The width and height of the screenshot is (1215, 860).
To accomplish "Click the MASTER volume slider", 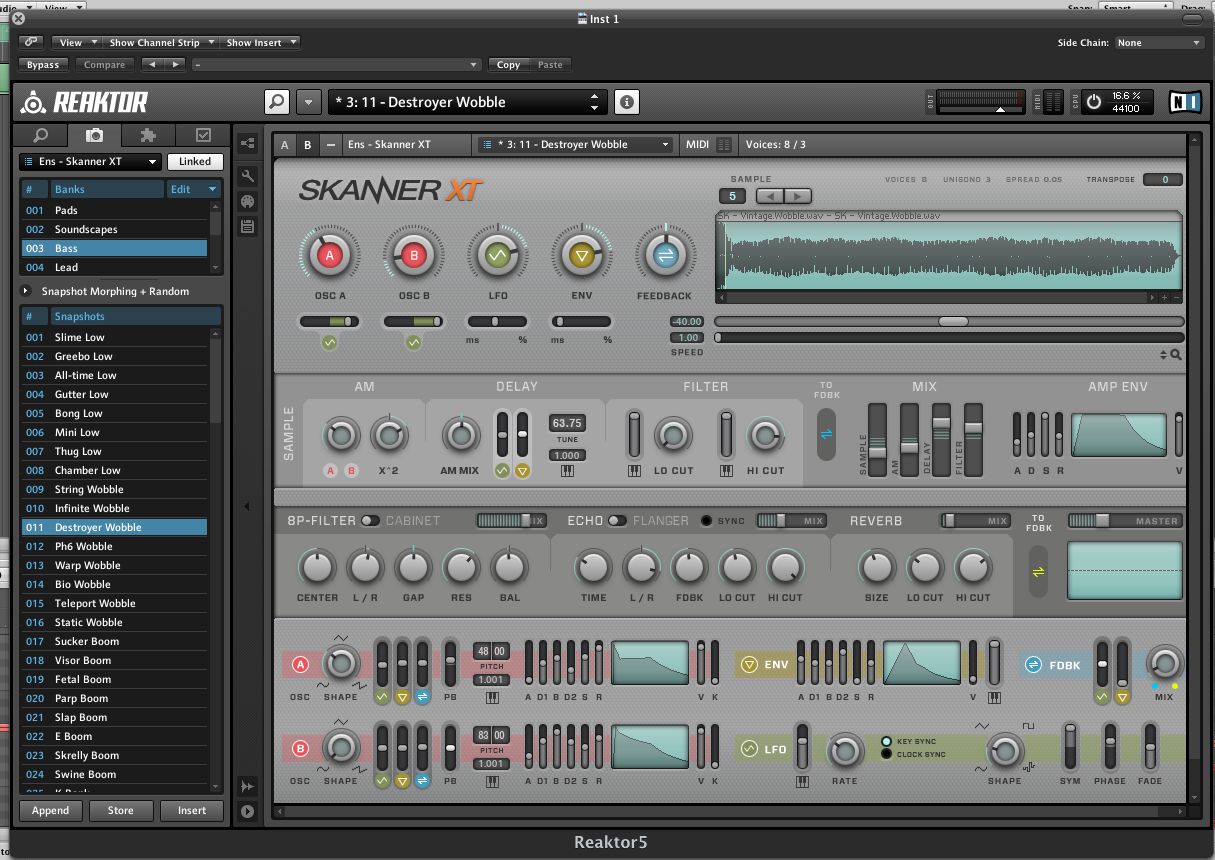I will [1124, 521].
